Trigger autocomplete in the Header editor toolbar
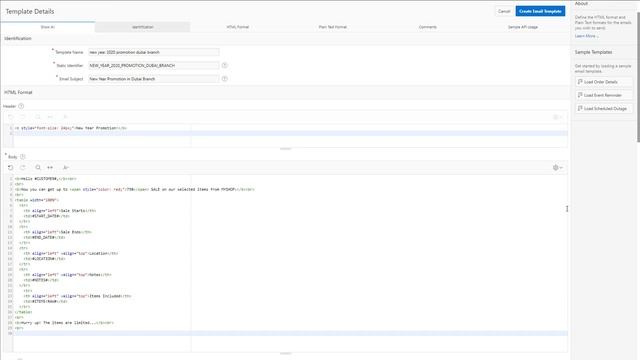Screen dimensions: 640x360 tap(66, 117)
